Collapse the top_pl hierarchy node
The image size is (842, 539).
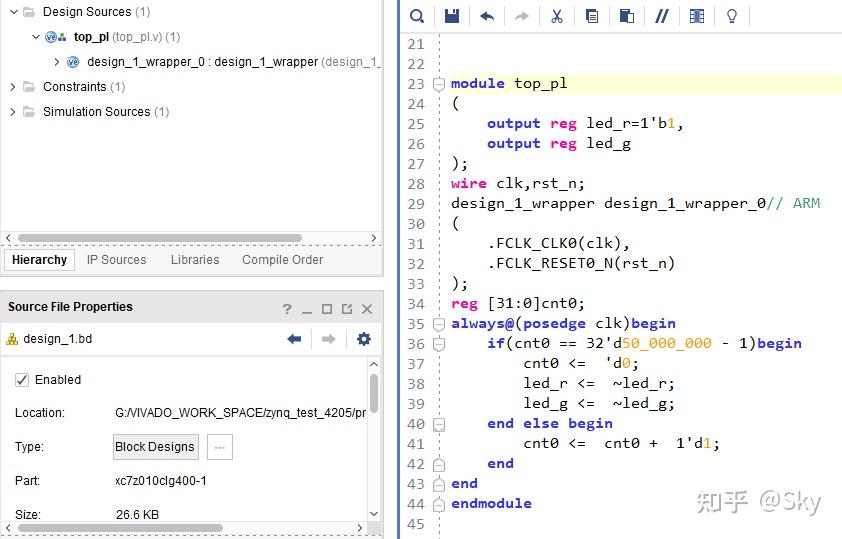point(35,37)
